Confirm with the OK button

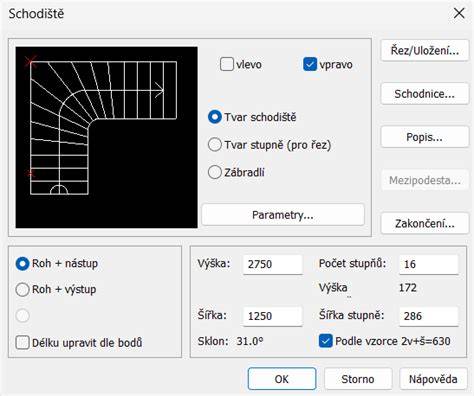coord(282,379)
